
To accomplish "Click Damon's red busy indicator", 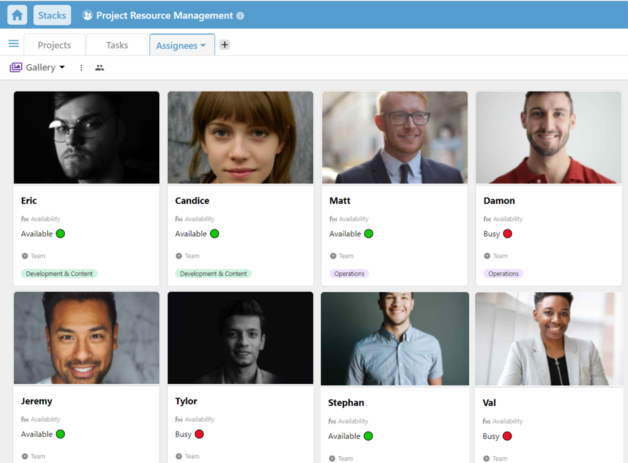I will coord(508,234).
